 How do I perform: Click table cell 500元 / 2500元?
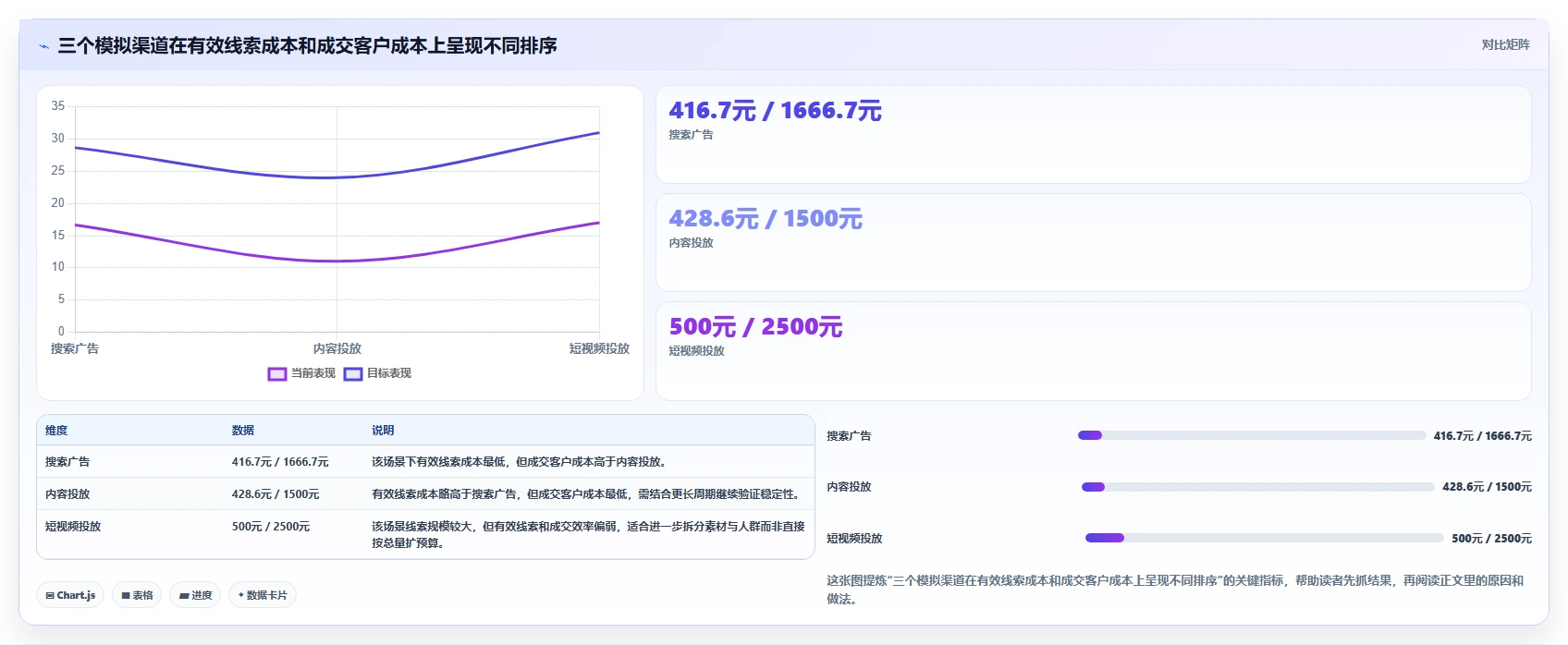tap(271, 527)
